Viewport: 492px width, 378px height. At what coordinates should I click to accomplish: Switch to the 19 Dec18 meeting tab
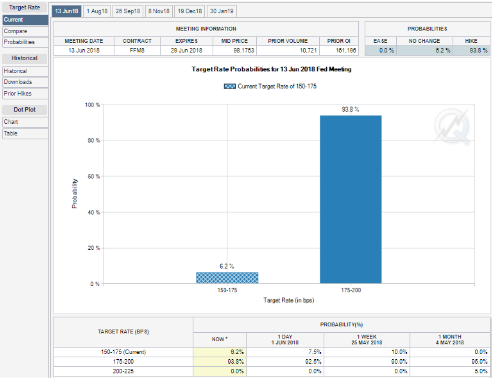click(190, 11)
